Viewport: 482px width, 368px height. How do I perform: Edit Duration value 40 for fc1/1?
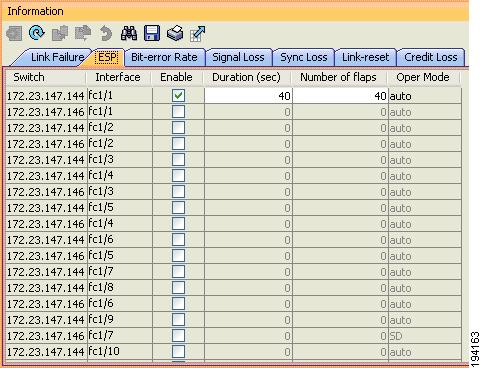pos(248,96)
